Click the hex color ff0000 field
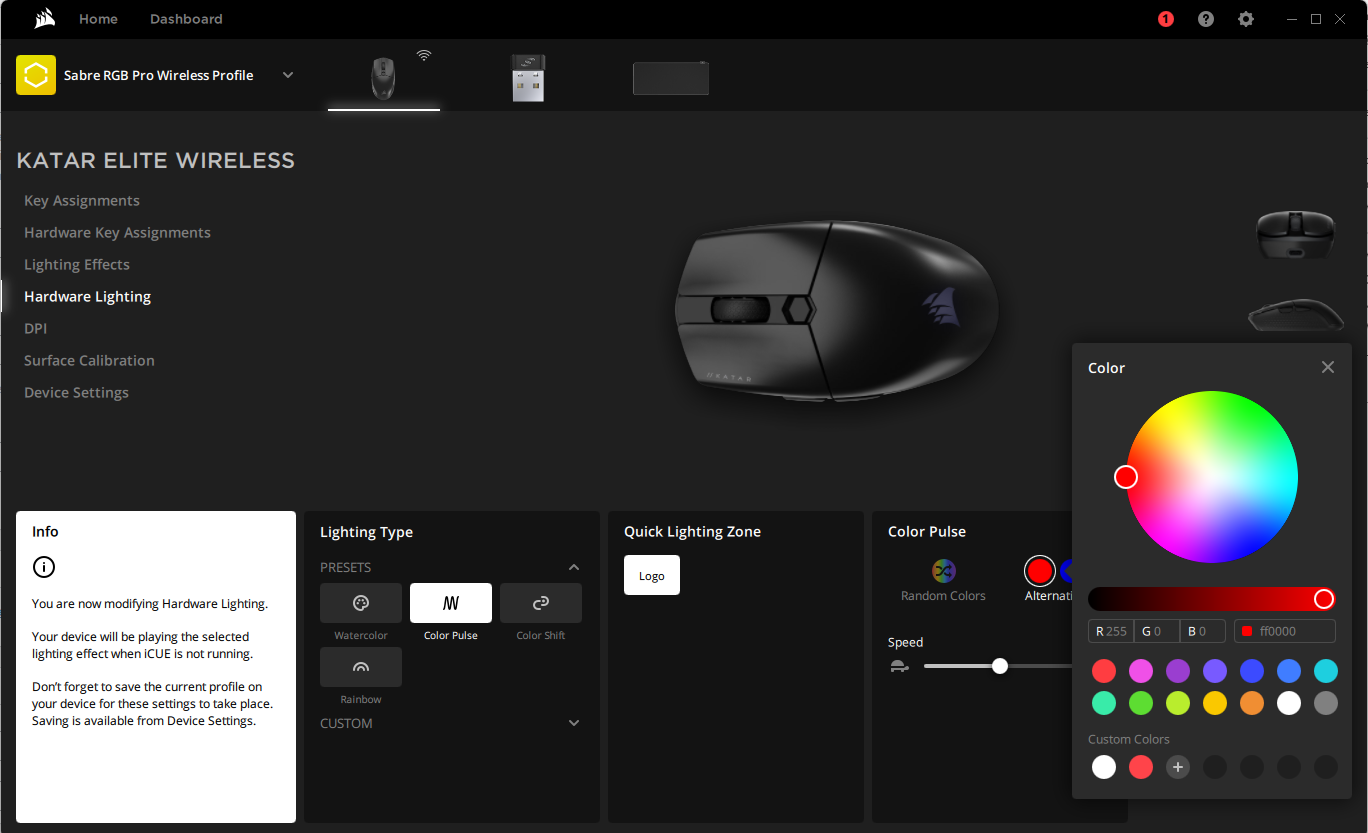 click(x=1285, y=631)
